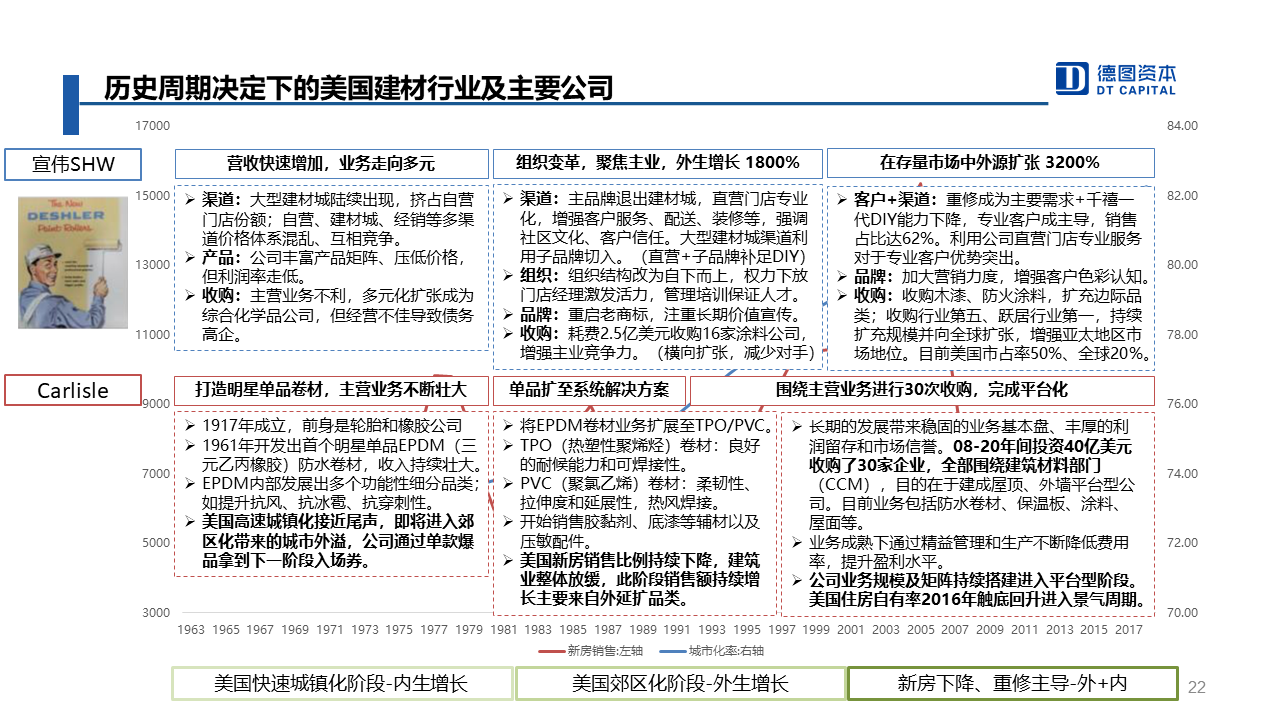
Task: Select bullet 品牌:加大营销力度,增强客户色彩认知
Action: (994, 277)
